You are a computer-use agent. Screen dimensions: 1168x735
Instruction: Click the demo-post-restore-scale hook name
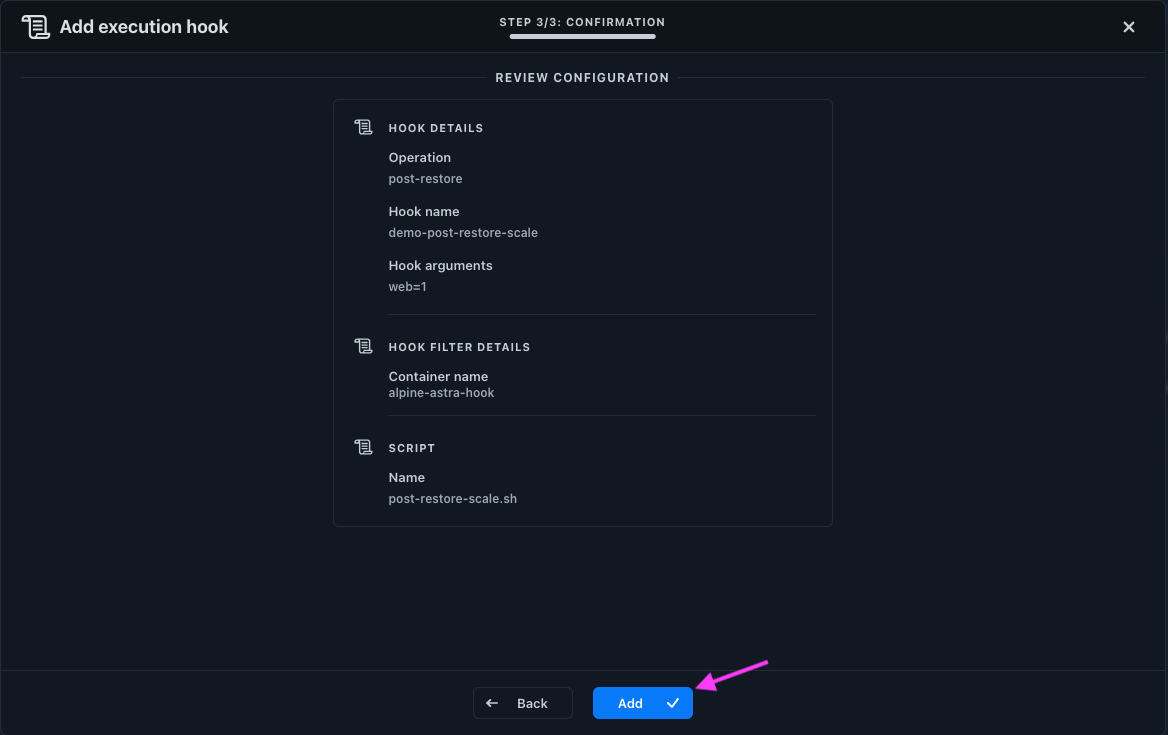tap(463, 233)
